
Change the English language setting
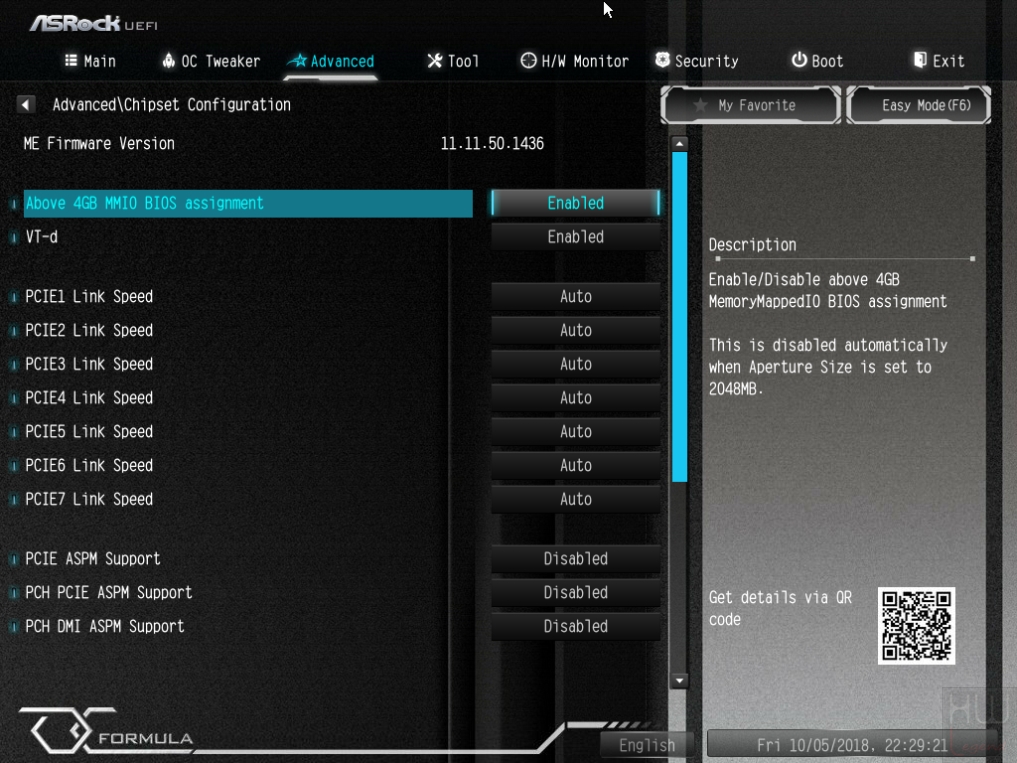(x=647, y=745)
